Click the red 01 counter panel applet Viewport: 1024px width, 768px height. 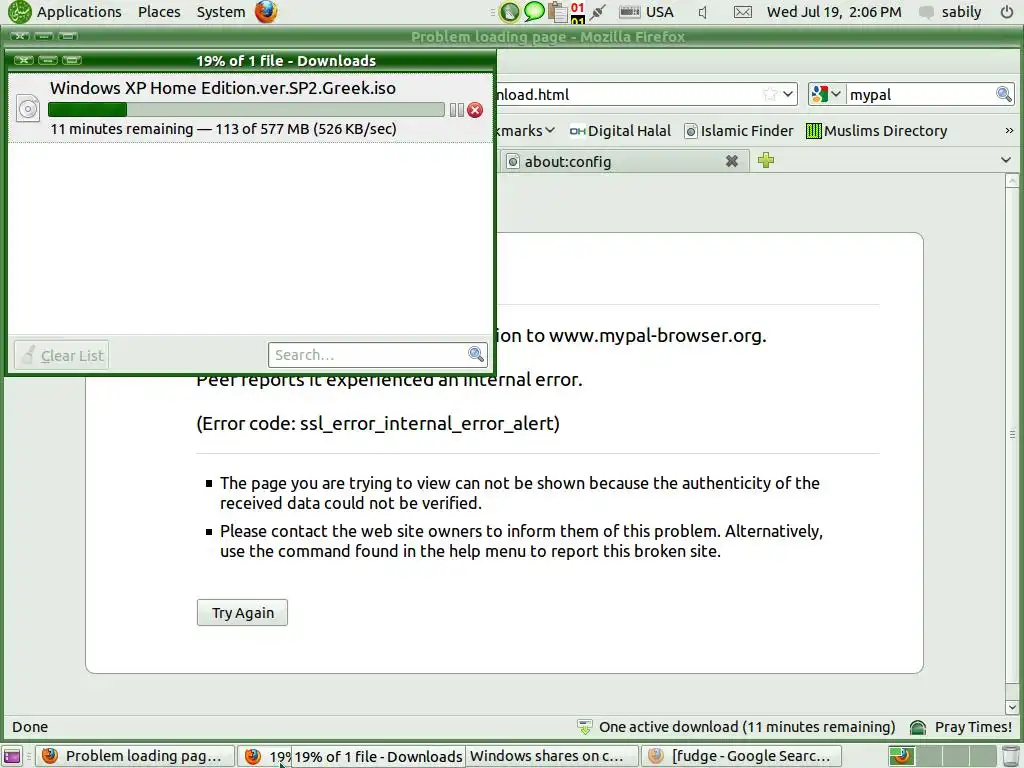point(577,12)
